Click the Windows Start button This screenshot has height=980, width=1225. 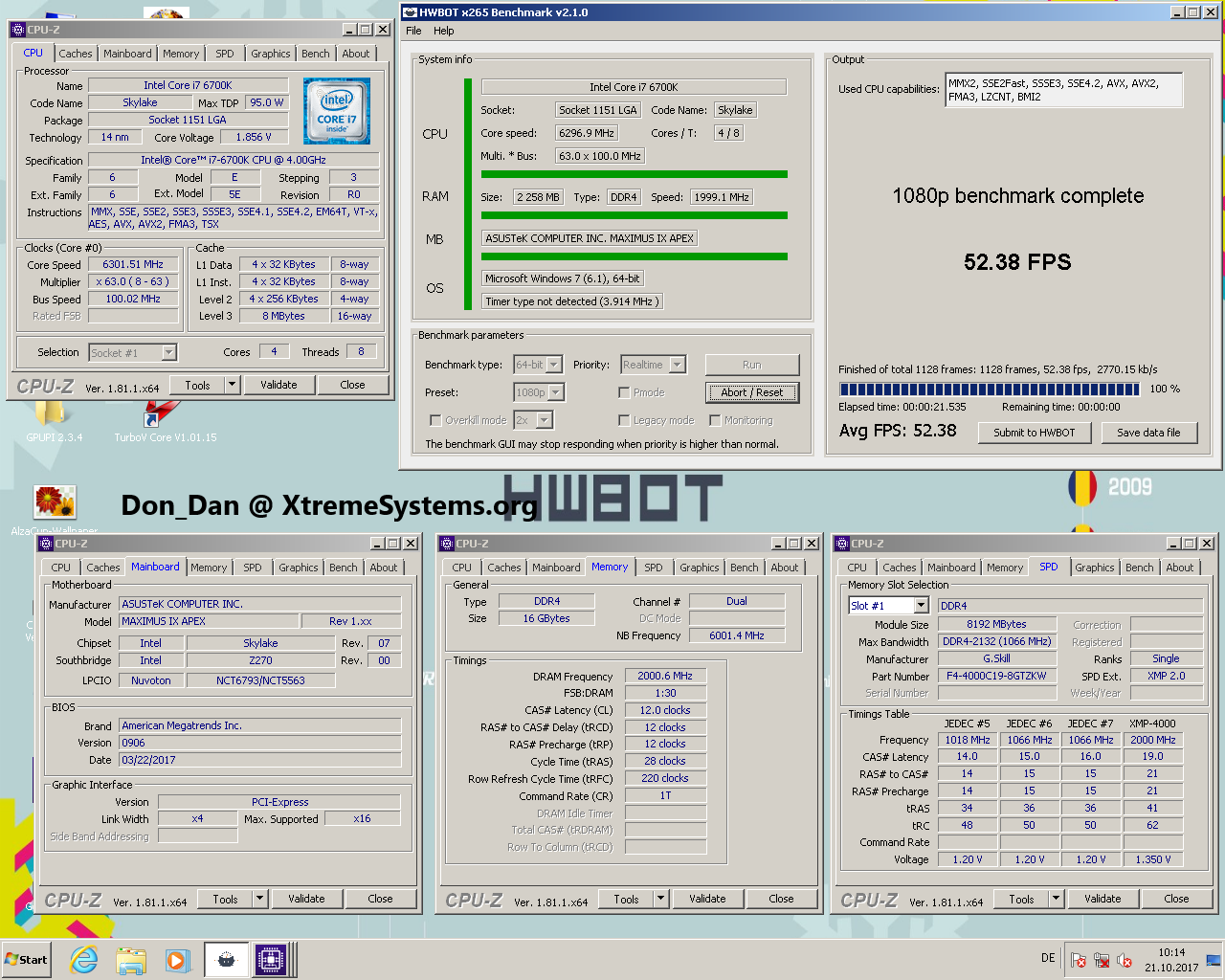(x=26, y=960)
